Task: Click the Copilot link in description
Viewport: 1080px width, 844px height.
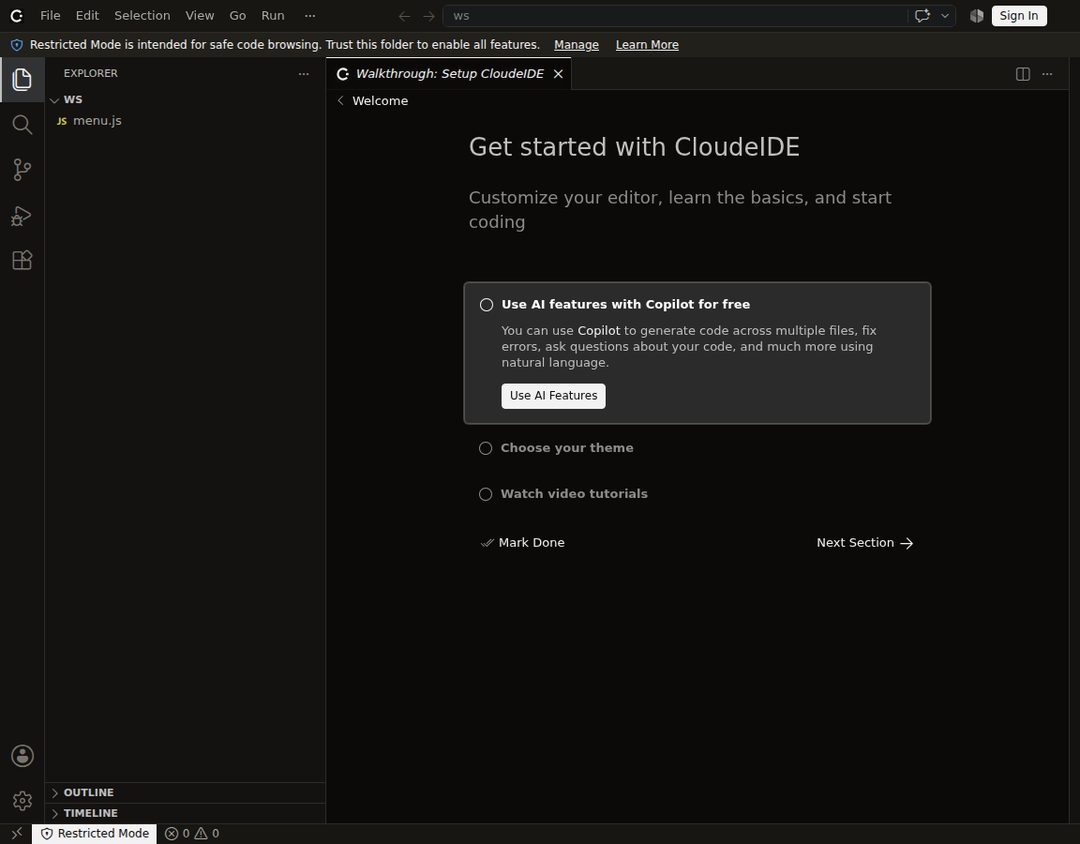Action: tap(599, 331)
